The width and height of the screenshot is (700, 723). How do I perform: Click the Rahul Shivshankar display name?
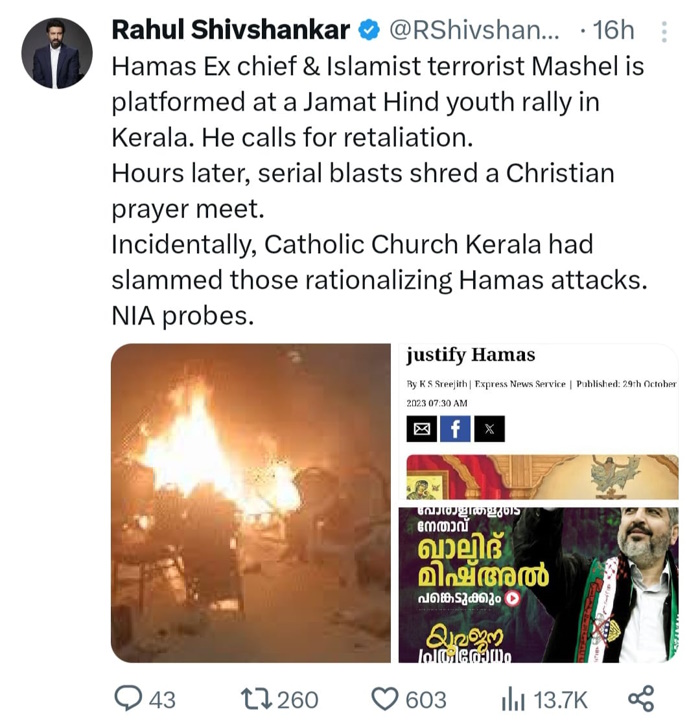[231, 31]
